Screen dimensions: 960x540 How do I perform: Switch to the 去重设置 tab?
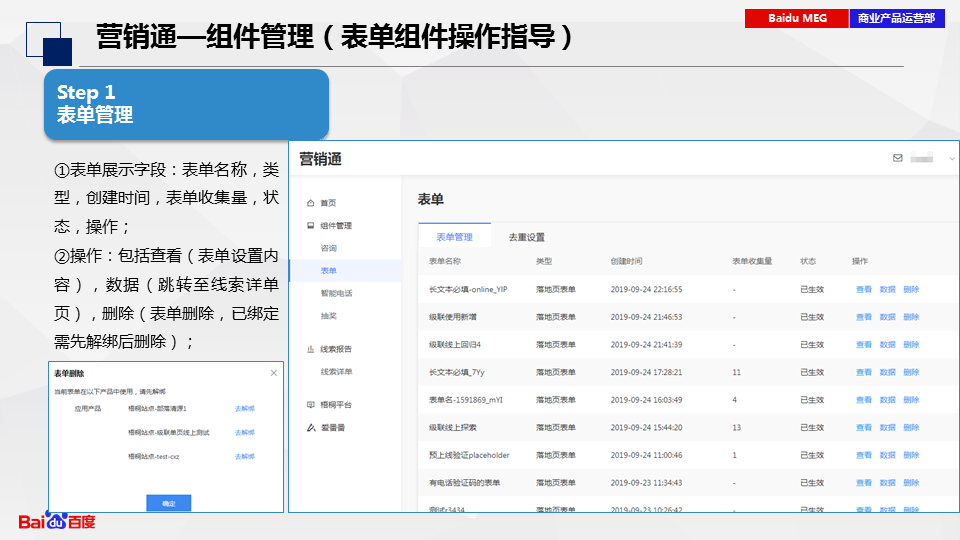527,237
